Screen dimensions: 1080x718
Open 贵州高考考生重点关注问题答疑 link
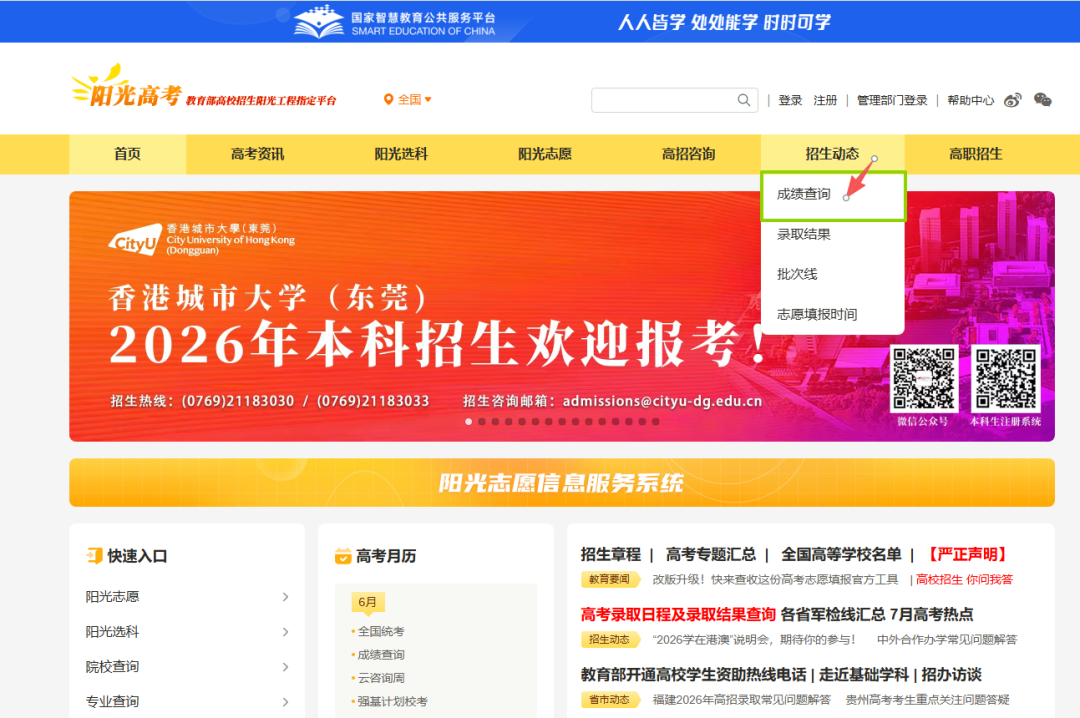[928, 699]
